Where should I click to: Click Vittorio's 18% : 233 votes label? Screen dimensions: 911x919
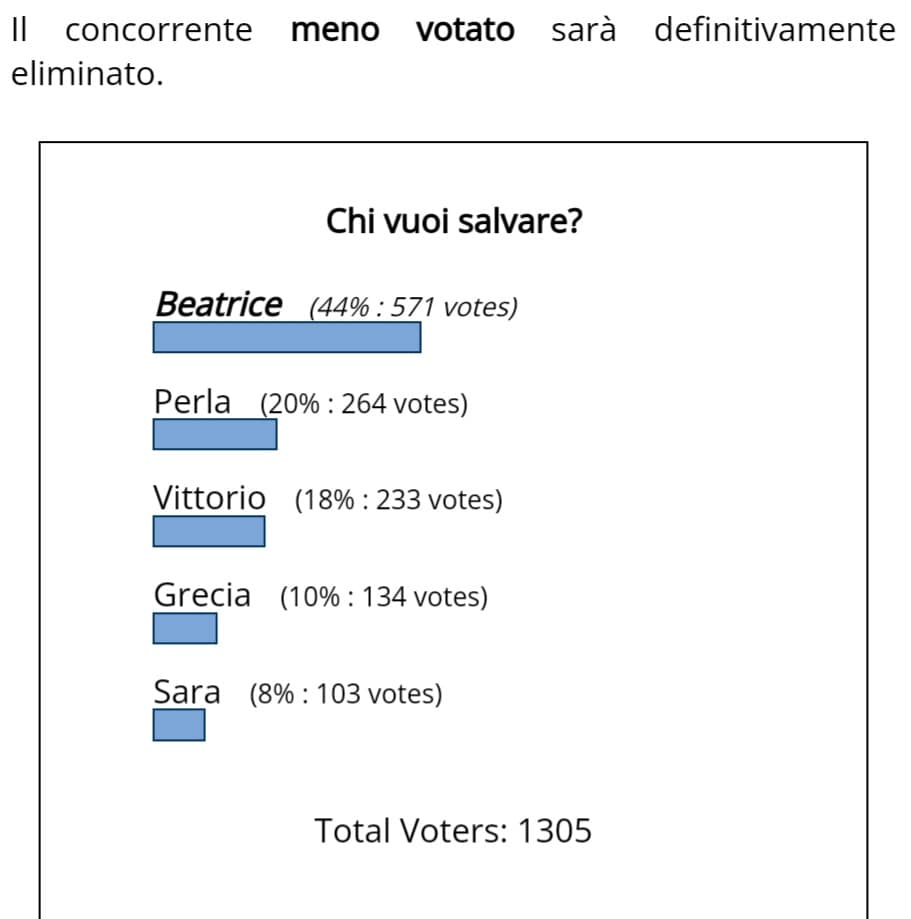click(x=399, y=500)
